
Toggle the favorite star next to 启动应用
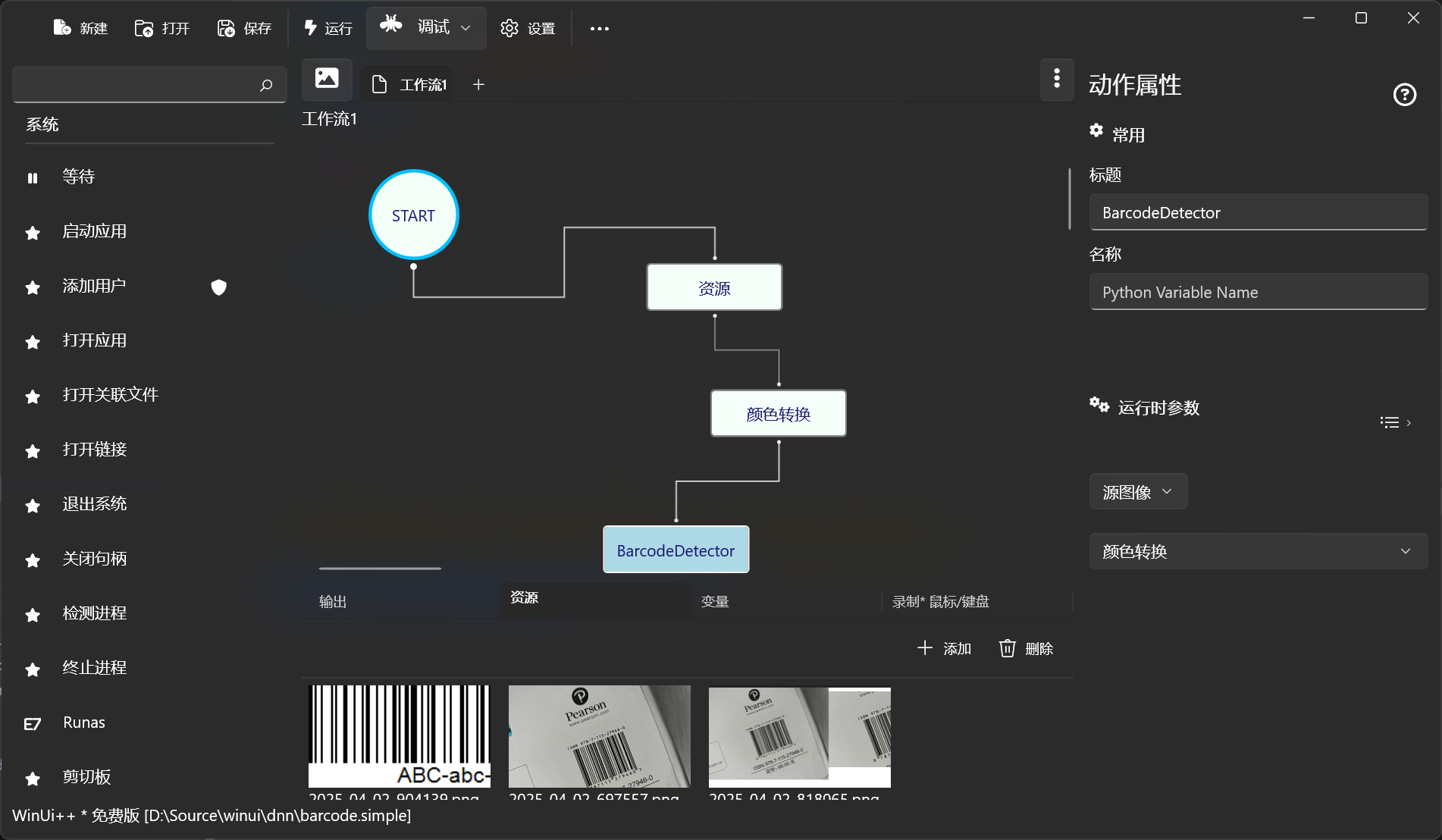(x=32, y=233)
